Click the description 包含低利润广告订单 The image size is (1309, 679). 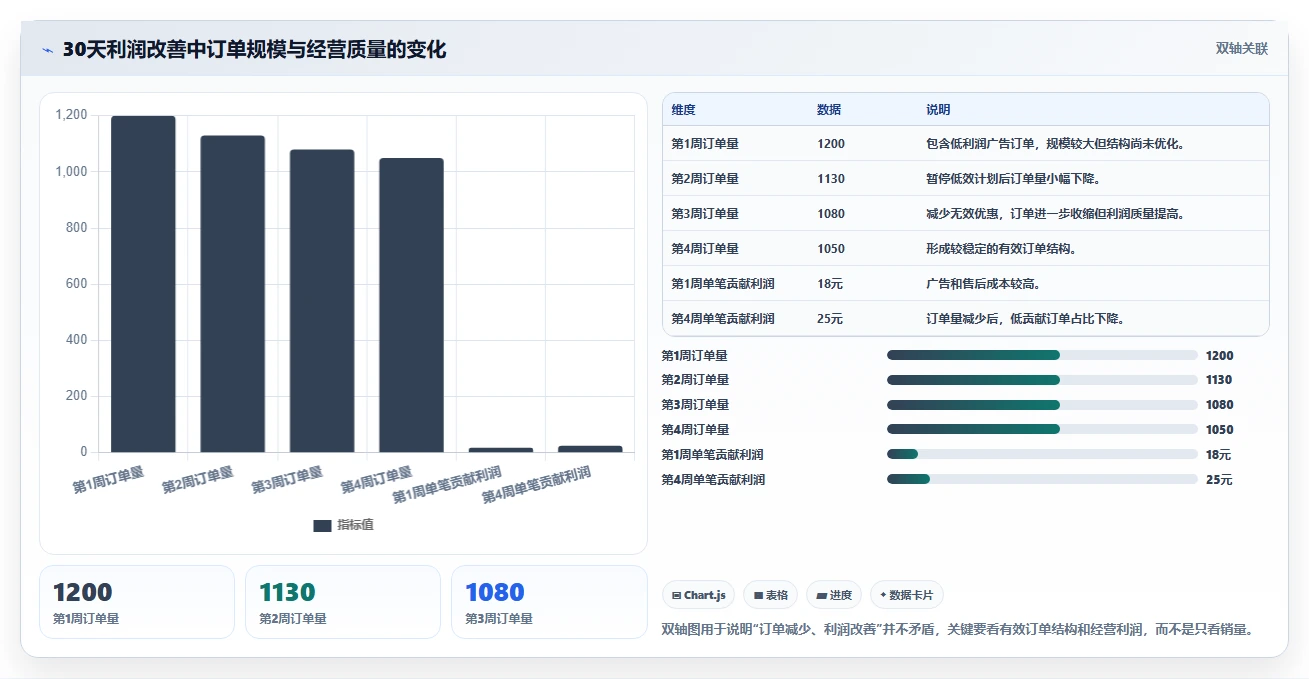pos(1056,144)
